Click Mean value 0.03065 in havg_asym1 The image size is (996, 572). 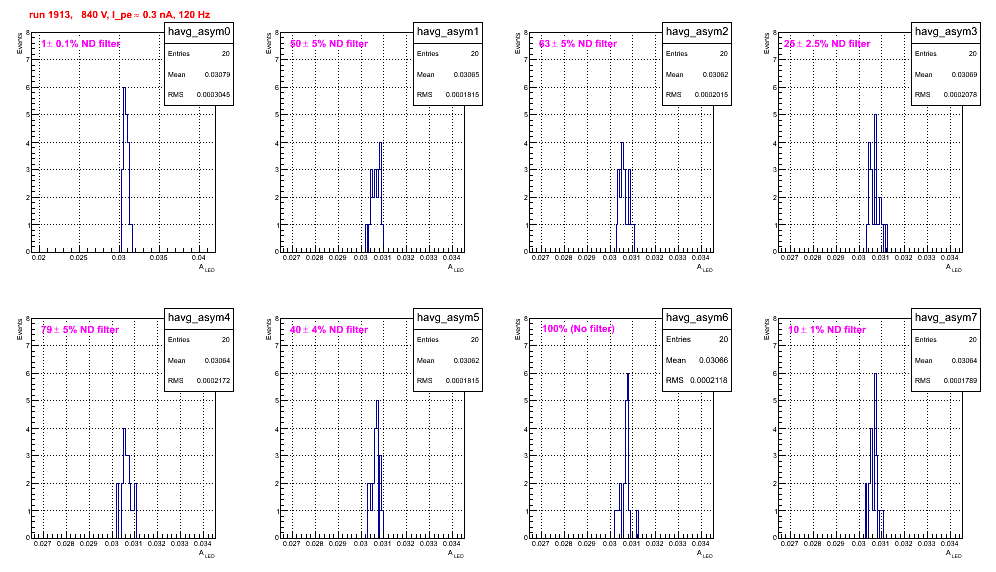(466, 74)
